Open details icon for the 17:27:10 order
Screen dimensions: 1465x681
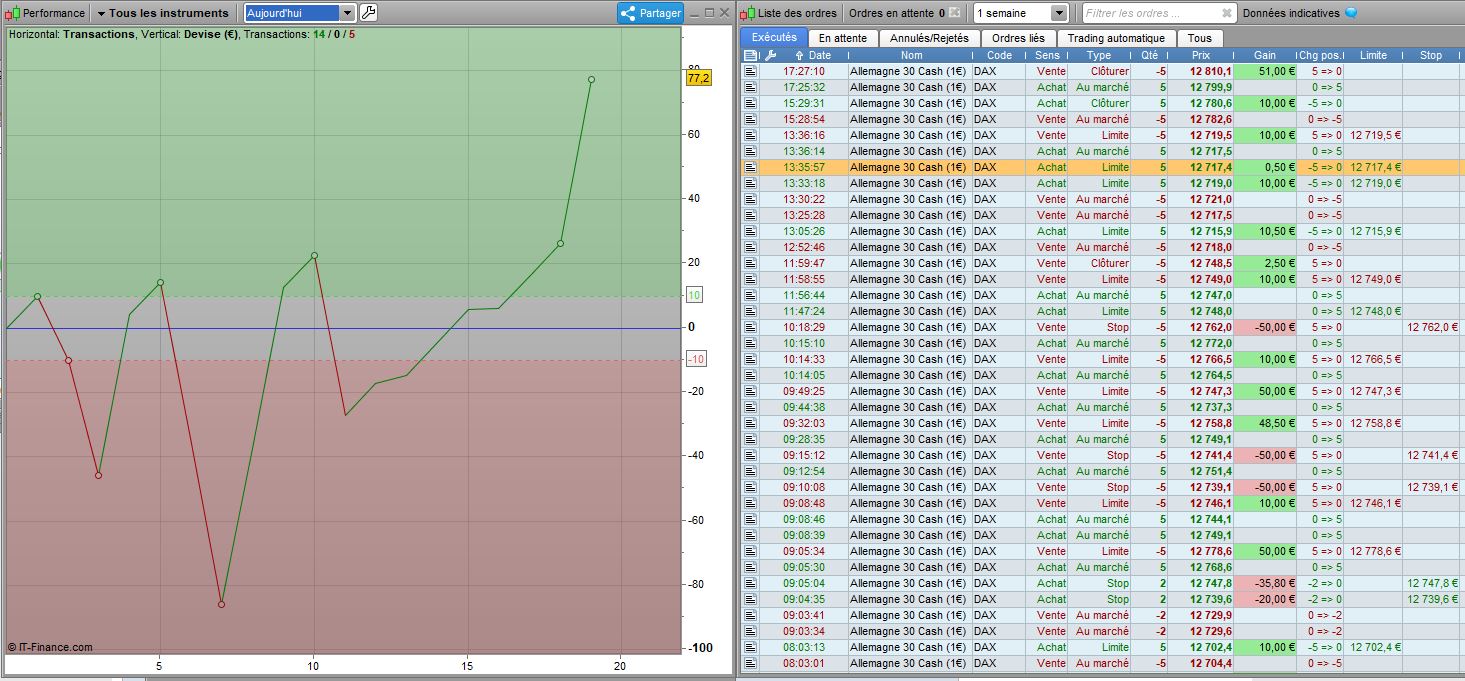click(x=750, y=71)
